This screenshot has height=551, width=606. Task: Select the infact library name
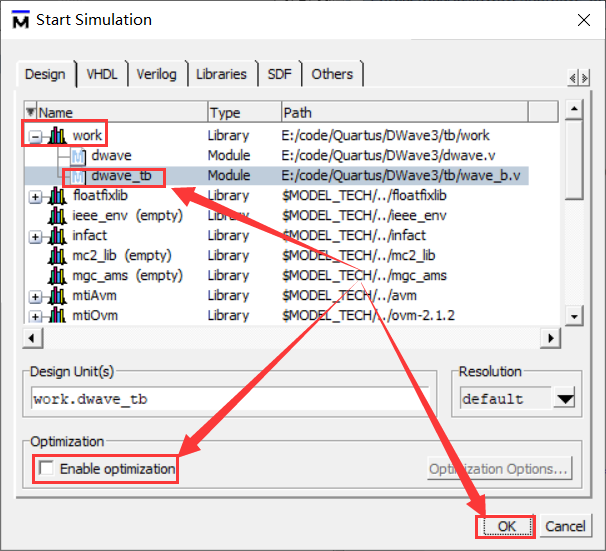coord(90,235)
